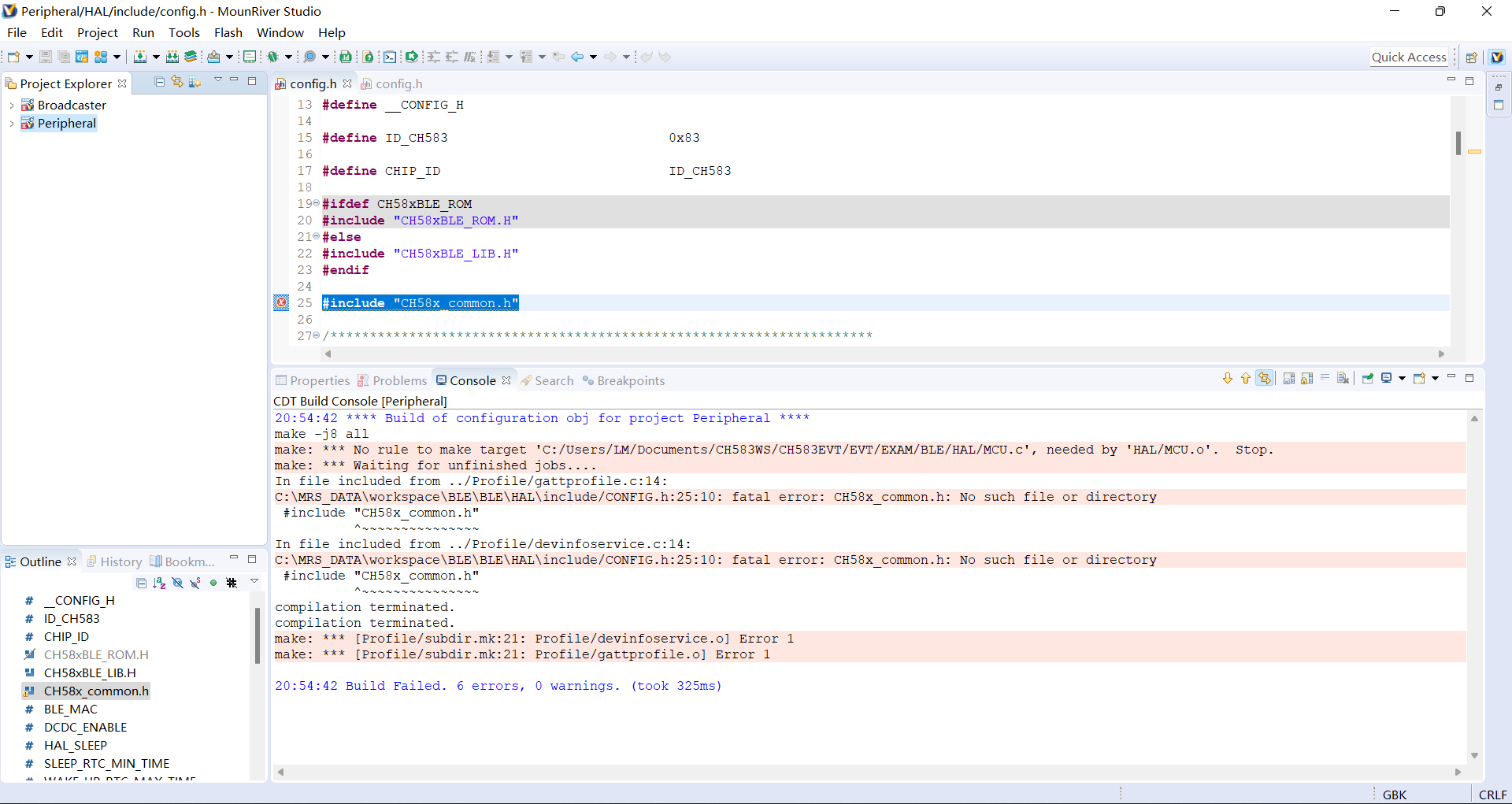
Task: Toggle Hide Inactive Elements in Outline
Action: coord(232,583)
